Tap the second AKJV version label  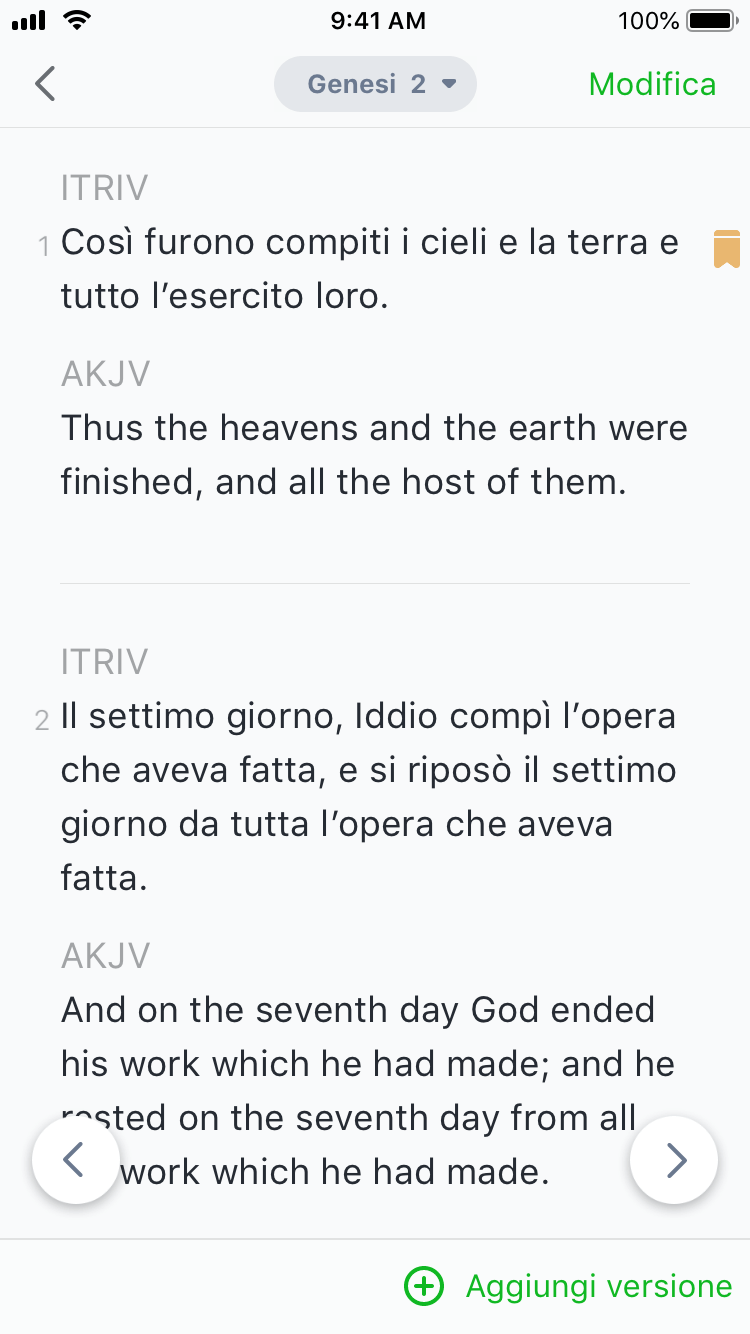click(x=105, y=955)
